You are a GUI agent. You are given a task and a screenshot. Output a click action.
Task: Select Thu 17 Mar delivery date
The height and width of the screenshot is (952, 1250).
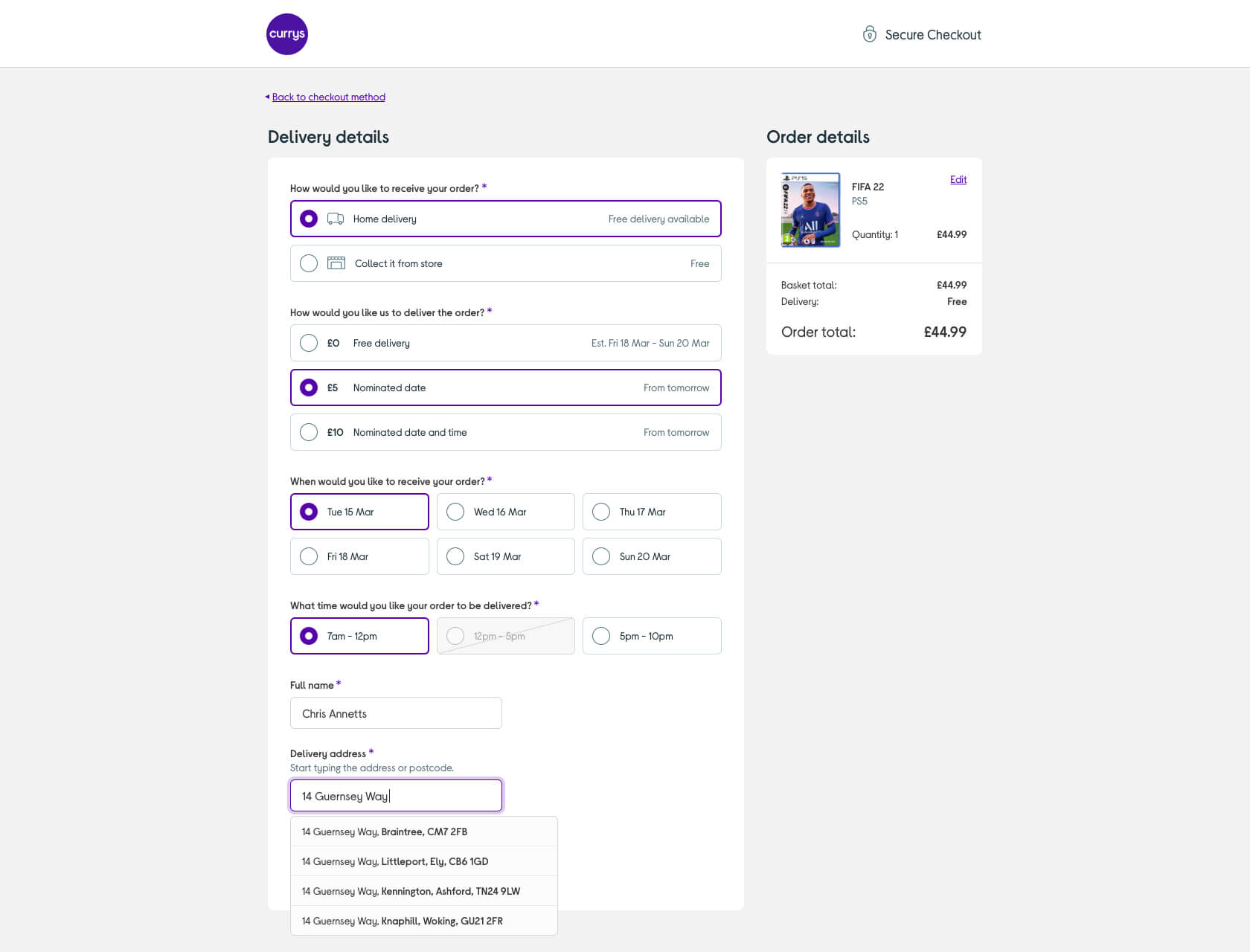(652, 512)
